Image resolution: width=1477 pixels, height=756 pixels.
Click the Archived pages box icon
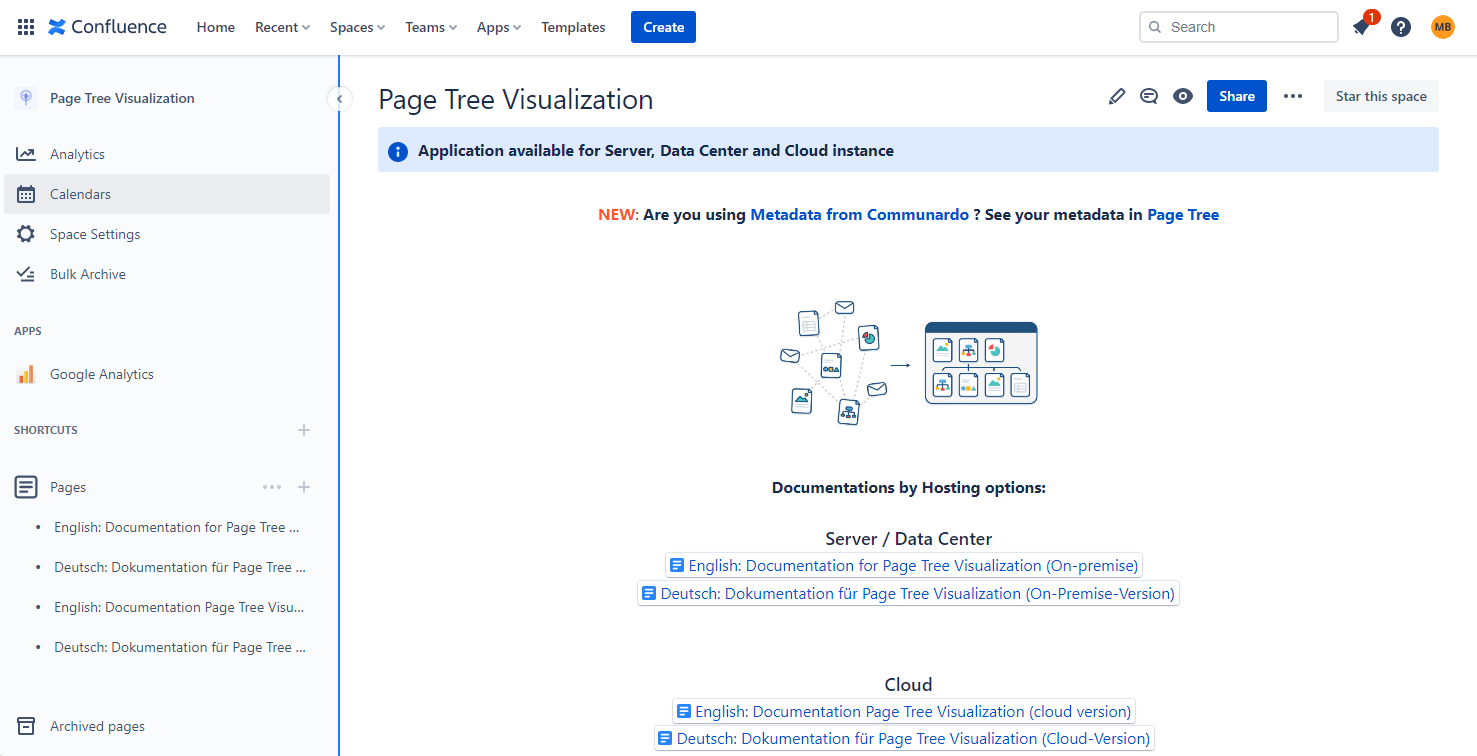coord(26,726)
